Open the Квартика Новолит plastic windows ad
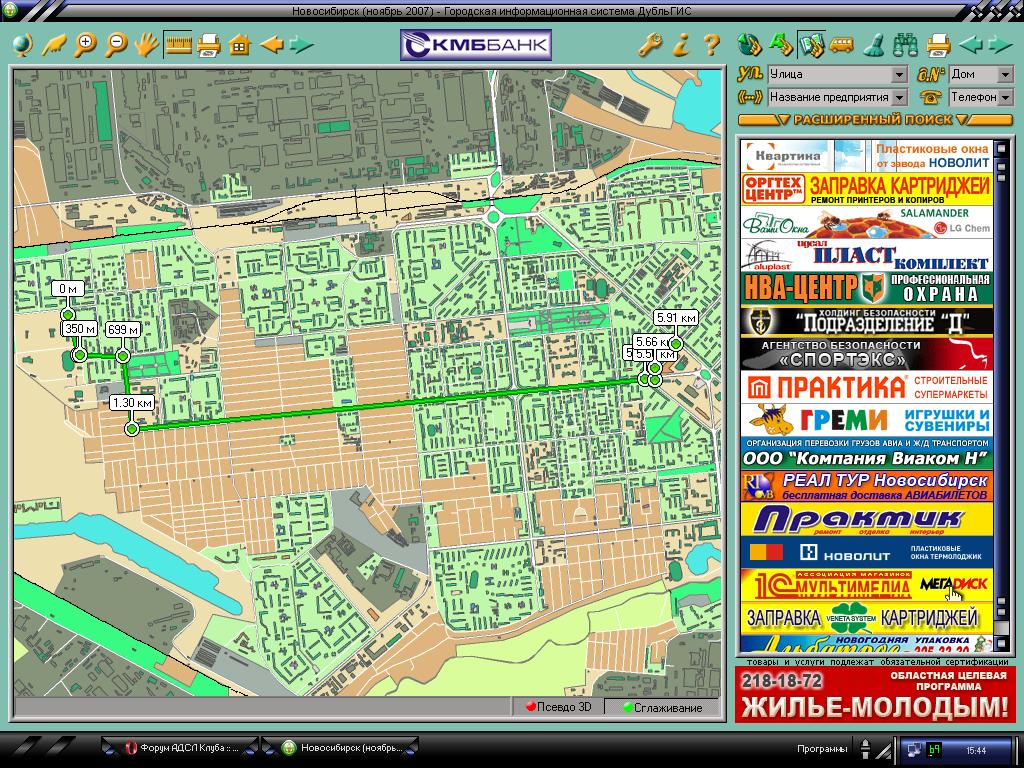This screenshot has height=768, width=1024. tap(867, 156)
